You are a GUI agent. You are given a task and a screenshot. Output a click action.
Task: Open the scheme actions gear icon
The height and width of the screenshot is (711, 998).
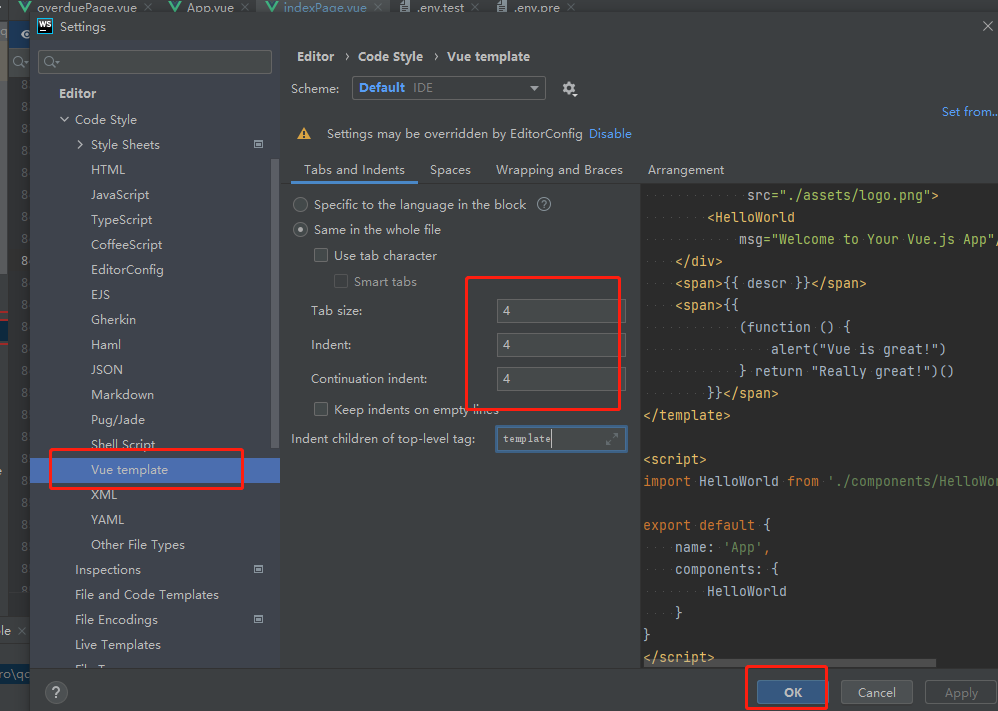click(569, 88)
